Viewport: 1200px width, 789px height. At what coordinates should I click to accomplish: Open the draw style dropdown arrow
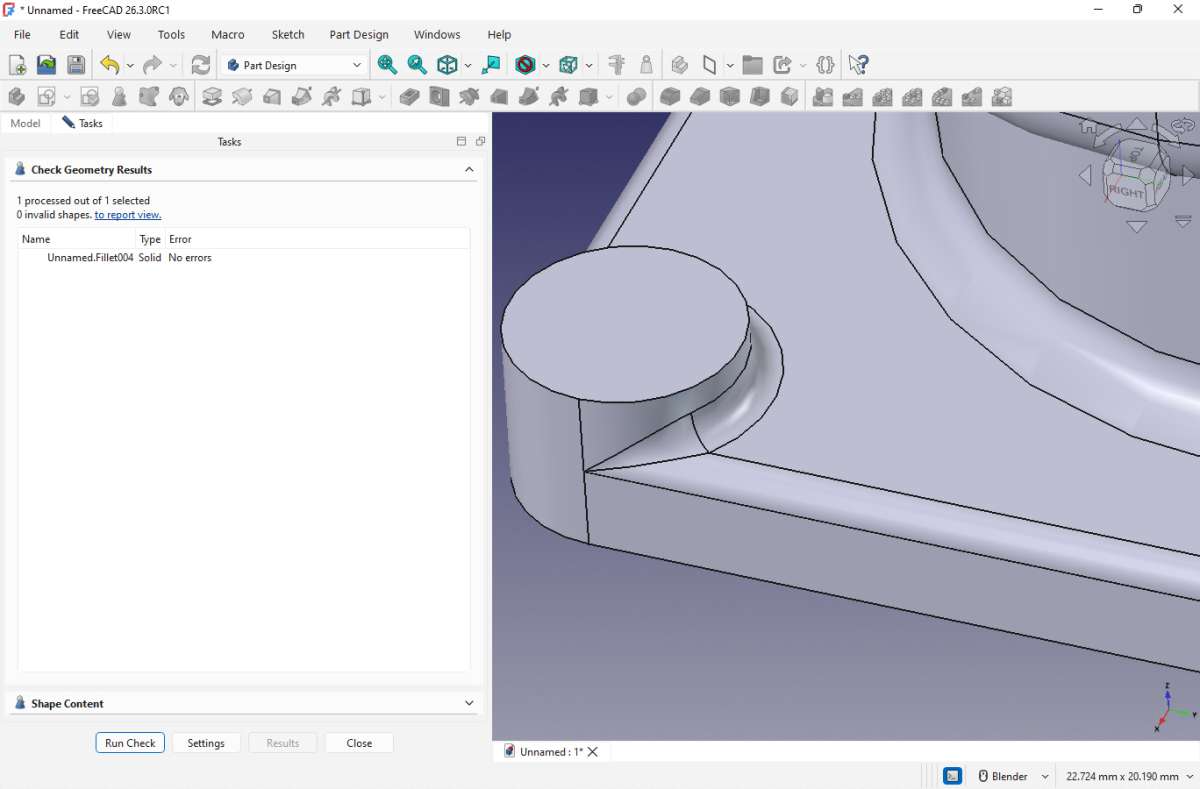point(546,66)
